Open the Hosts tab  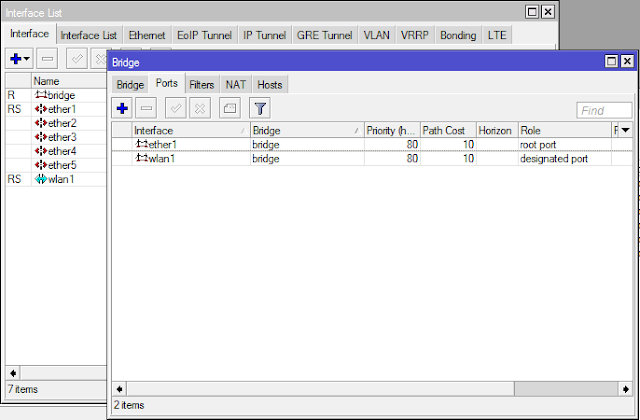pos(270,85)
